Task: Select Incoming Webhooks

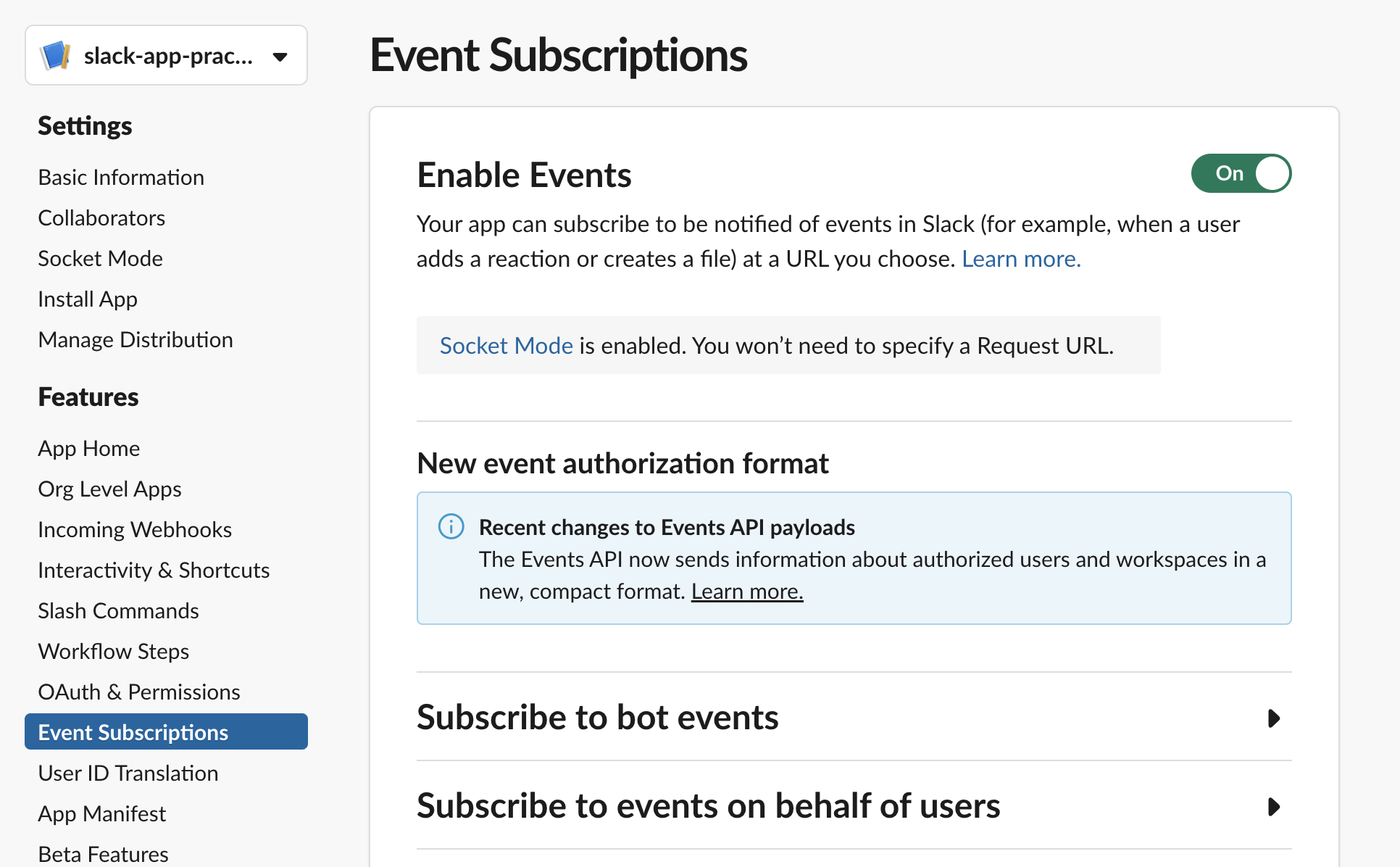Action: pos(134,529)
